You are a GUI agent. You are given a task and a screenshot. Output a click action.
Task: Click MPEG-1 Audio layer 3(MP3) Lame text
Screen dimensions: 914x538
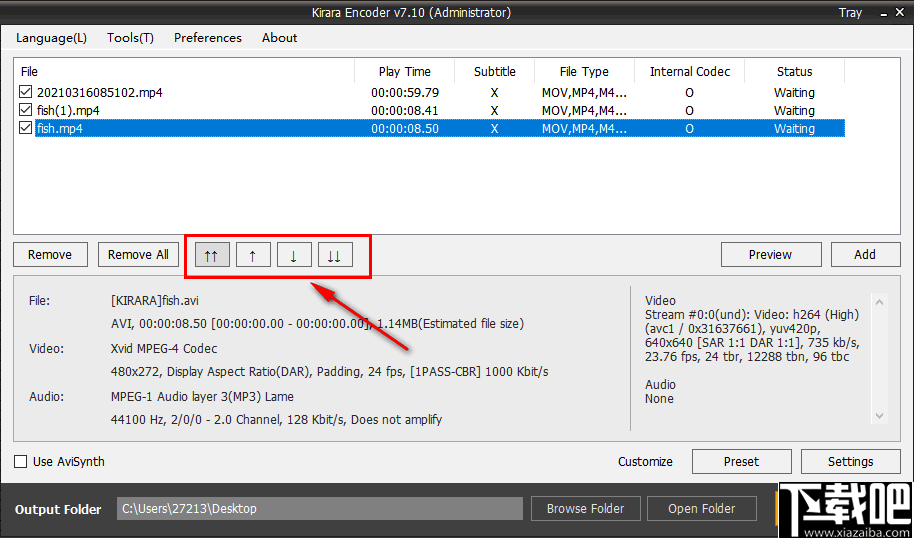pos(202,397)
